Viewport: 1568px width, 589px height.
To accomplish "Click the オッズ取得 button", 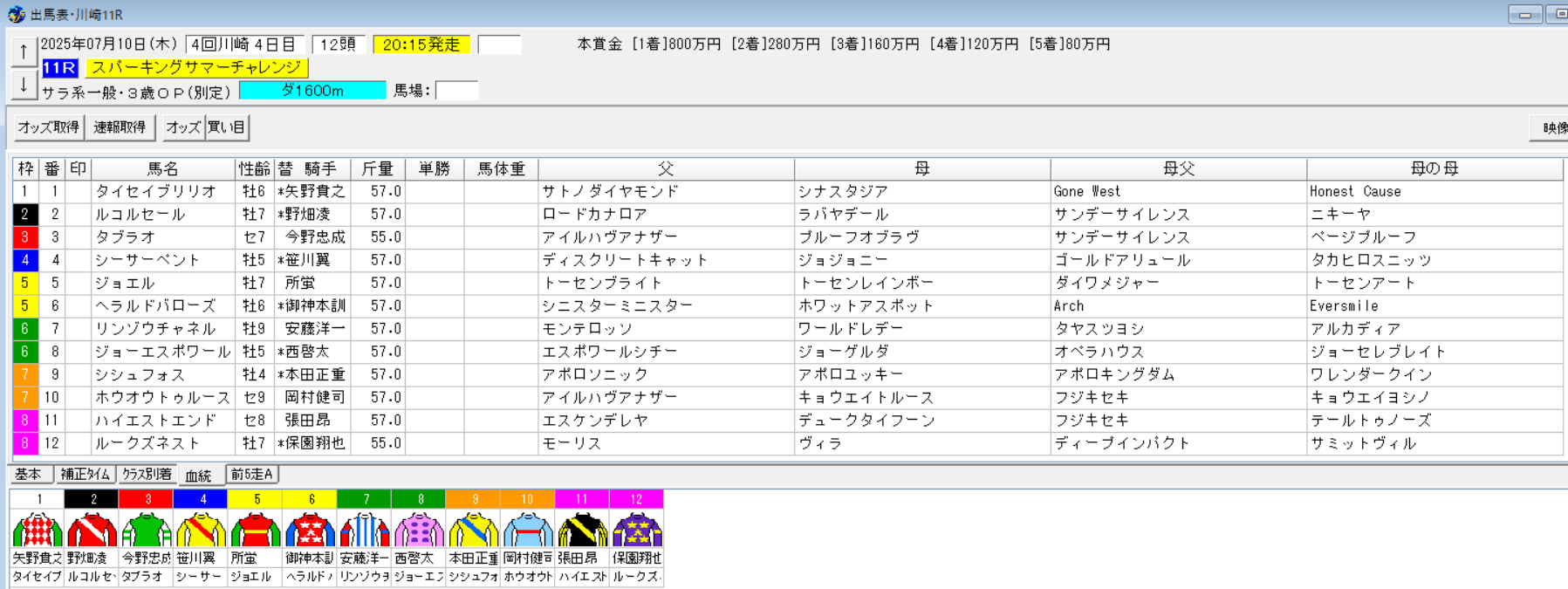I will 49,127.
